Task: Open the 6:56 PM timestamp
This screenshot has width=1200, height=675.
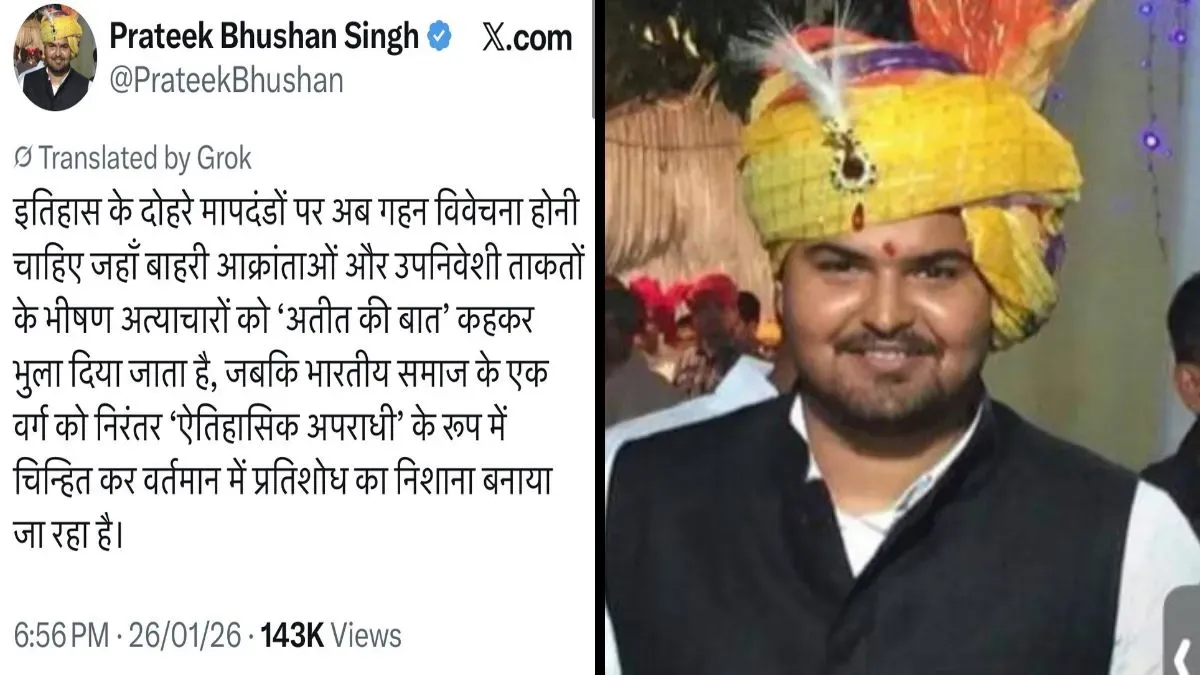Action: pos(55,635)
